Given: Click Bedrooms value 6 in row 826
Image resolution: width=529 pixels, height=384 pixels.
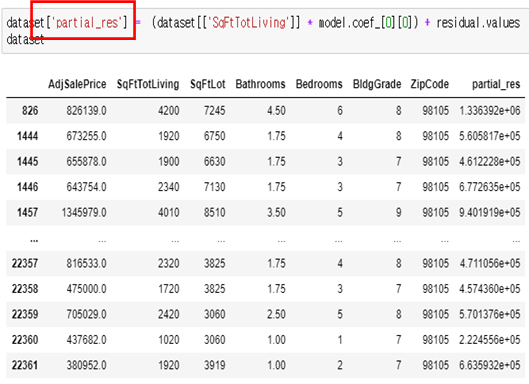Looking at the screenshot, I should coord(340,111).
